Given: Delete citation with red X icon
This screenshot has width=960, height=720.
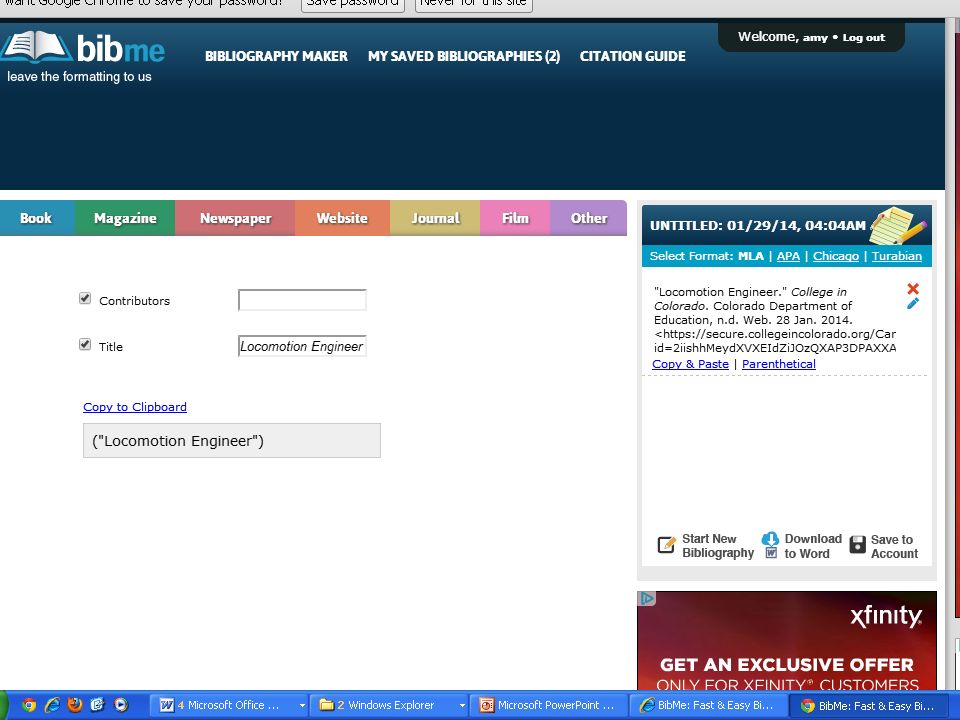Looking at the screenshot, I should click(913, 288).
